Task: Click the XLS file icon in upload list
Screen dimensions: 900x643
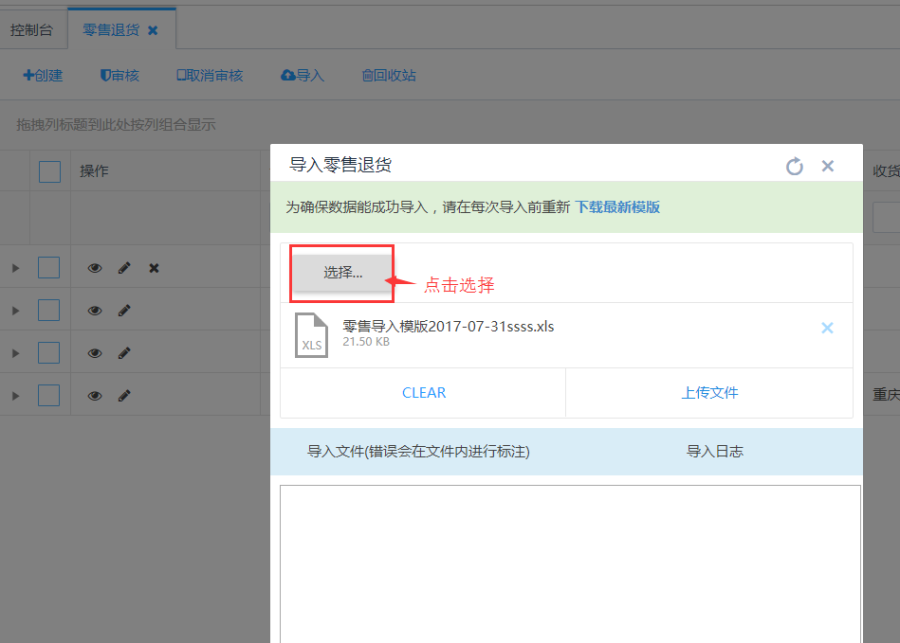Action: click(311, 334)
